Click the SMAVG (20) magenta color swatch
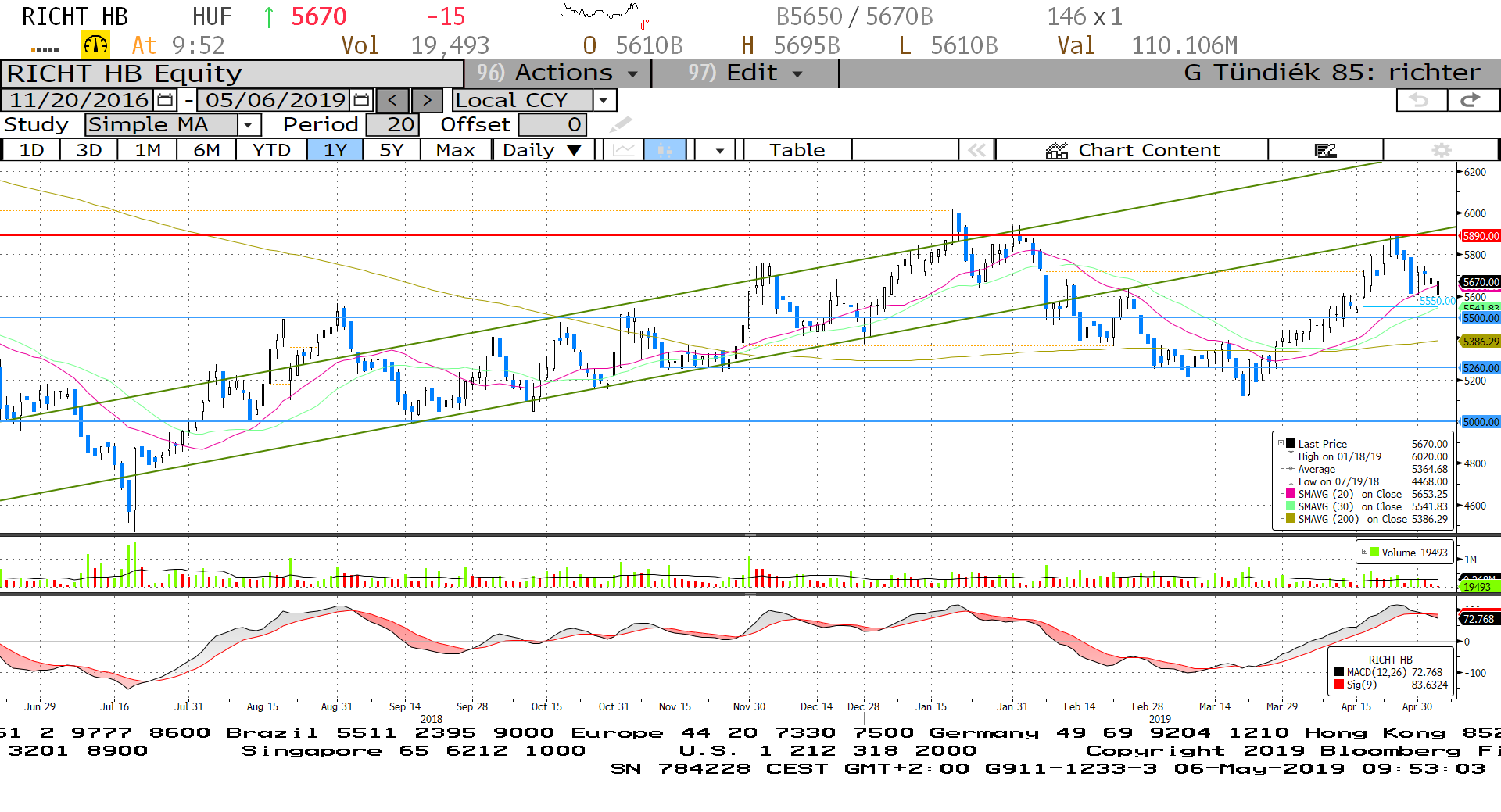Screen dimensions: 1501x812 coord(1291,494)
